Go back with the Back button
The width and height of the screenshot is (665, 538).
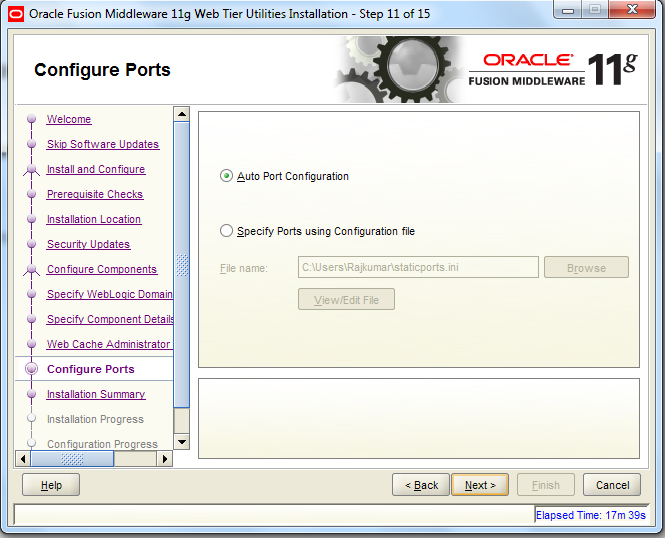421,485
